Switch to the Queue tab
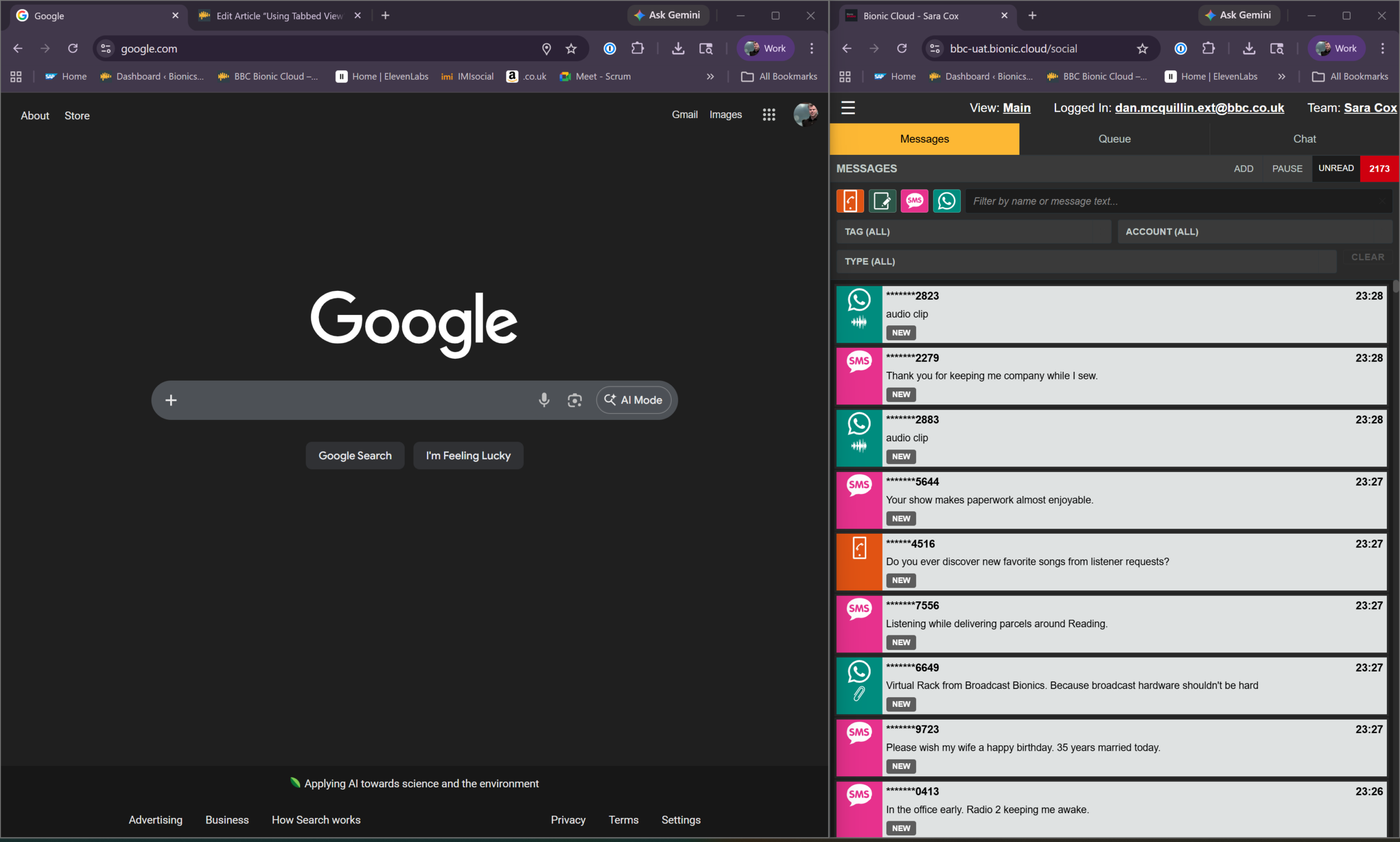The width and height of the screenshot is (1400, 842). tap(1114, 139)
